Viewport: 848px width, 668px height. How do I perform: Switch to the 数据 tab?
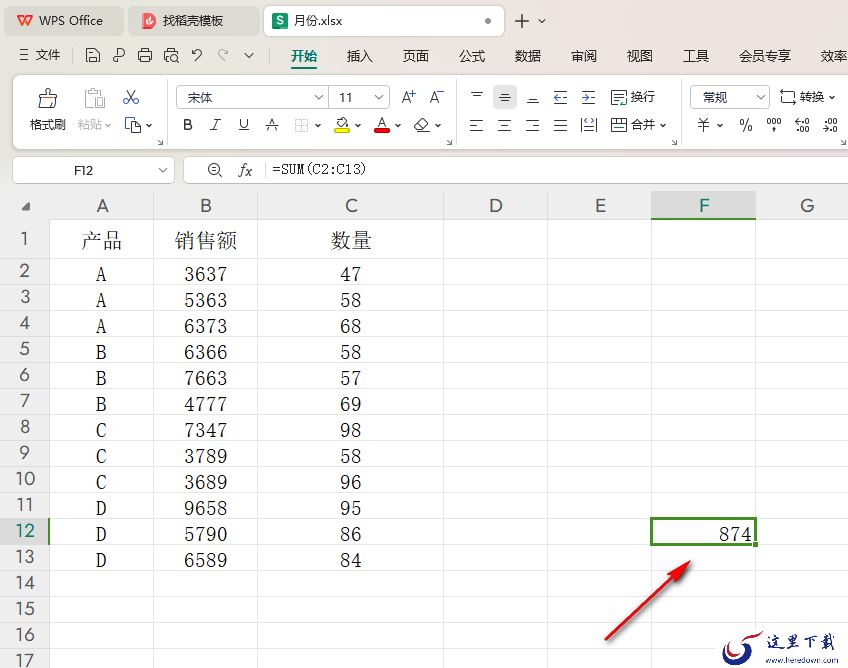(528, 56)
